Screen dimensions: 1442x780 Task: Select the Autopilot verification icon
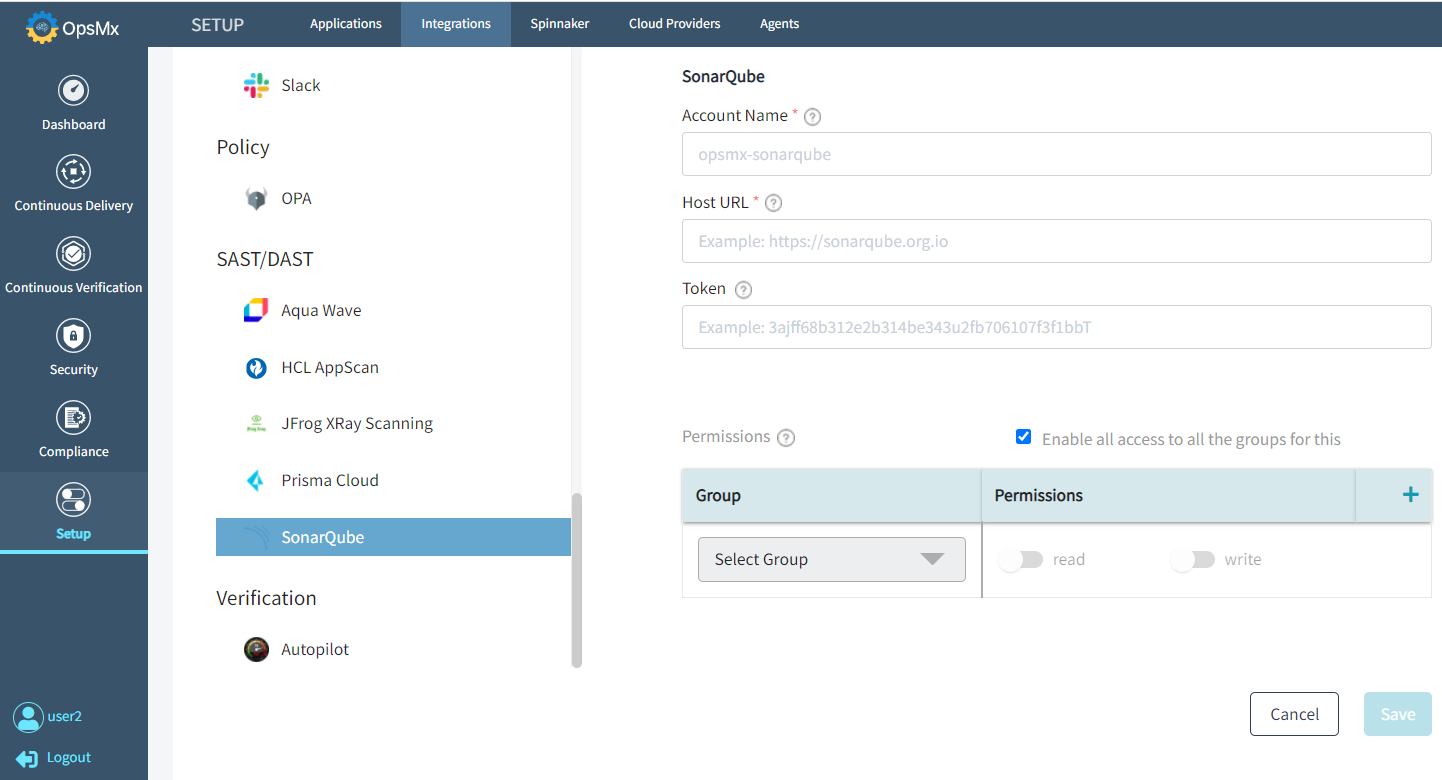pyautogui.click(x=256, y=649)
